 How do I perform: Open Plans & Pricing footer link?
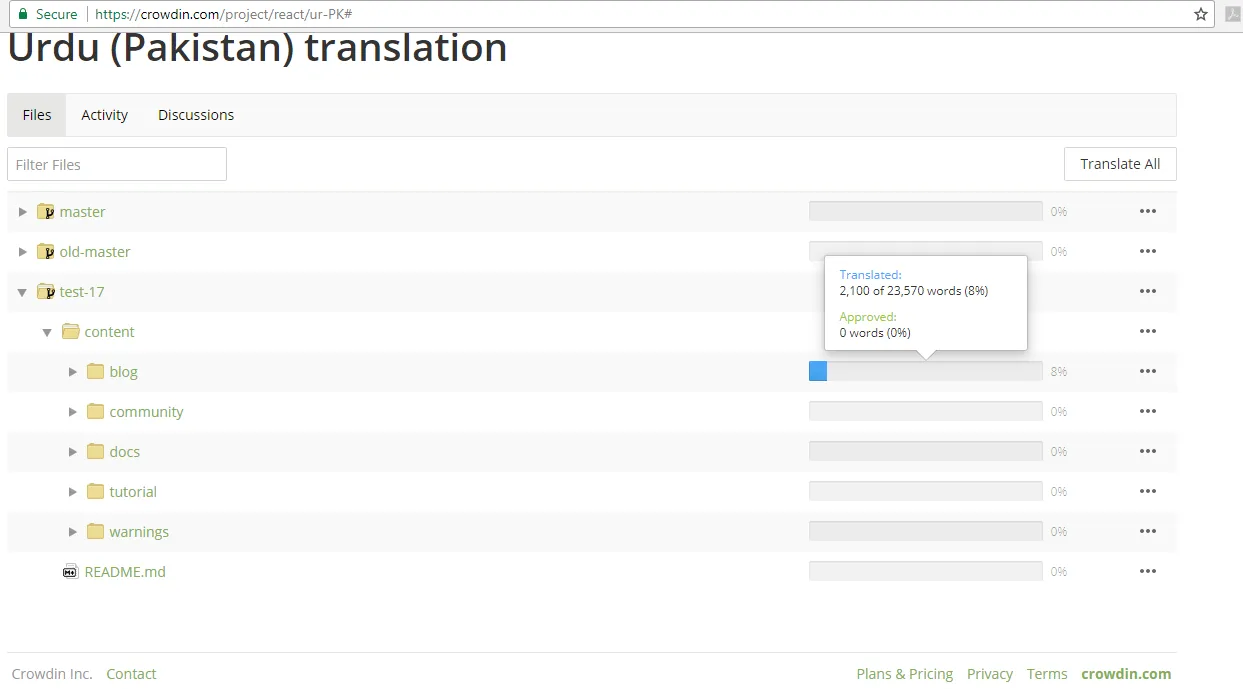(905, 674)
